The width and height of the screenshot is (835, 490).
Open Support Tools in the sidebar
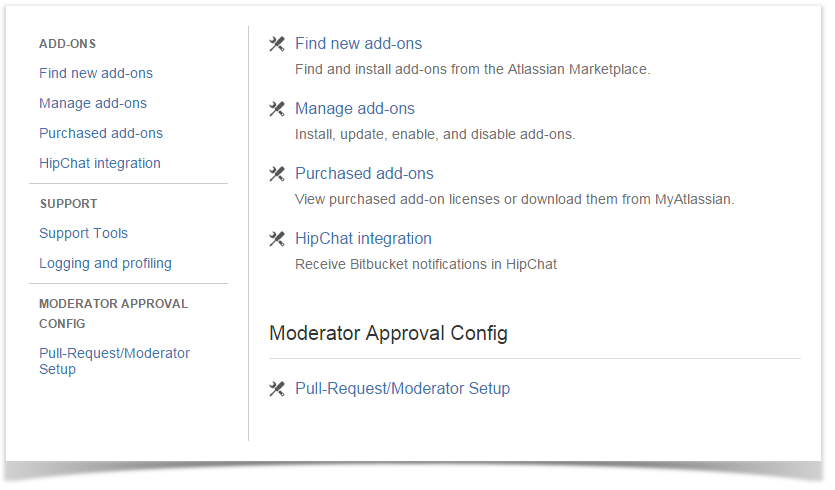point(84,233)
